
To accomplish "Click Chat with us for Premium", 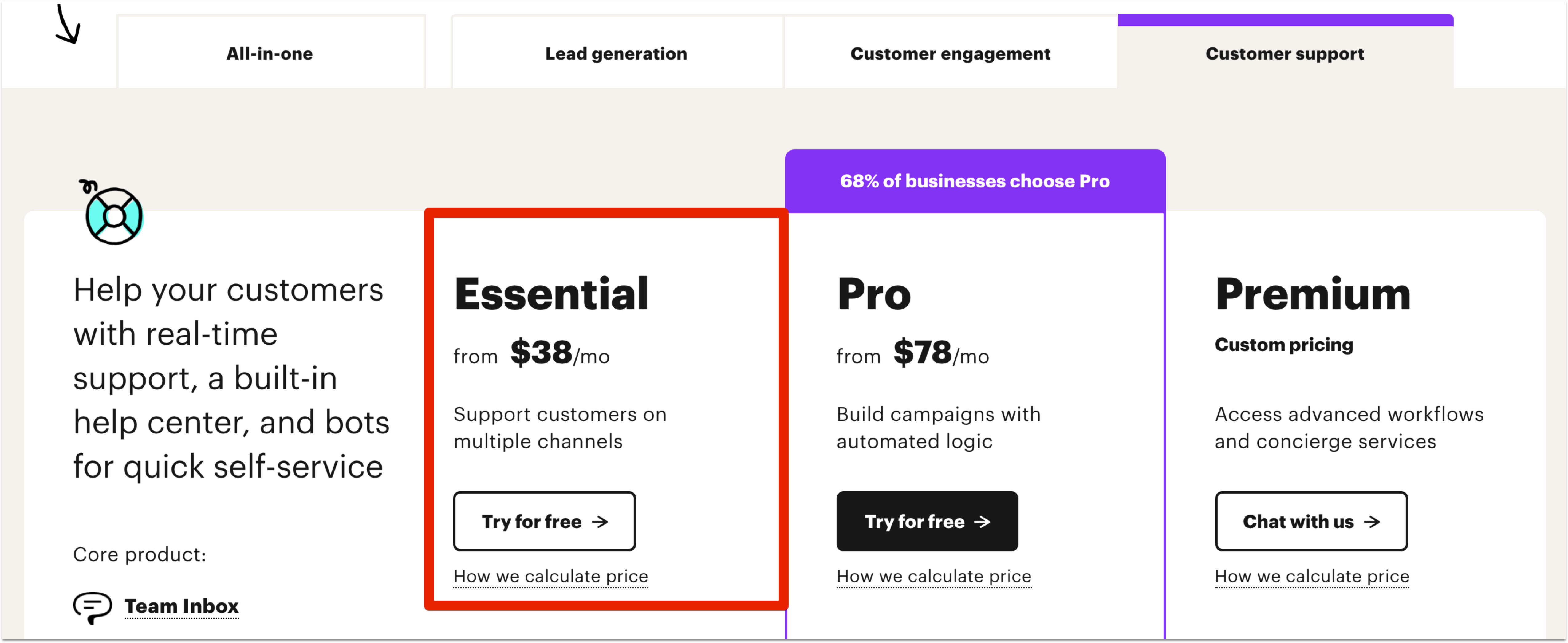I will (1311, 521).
